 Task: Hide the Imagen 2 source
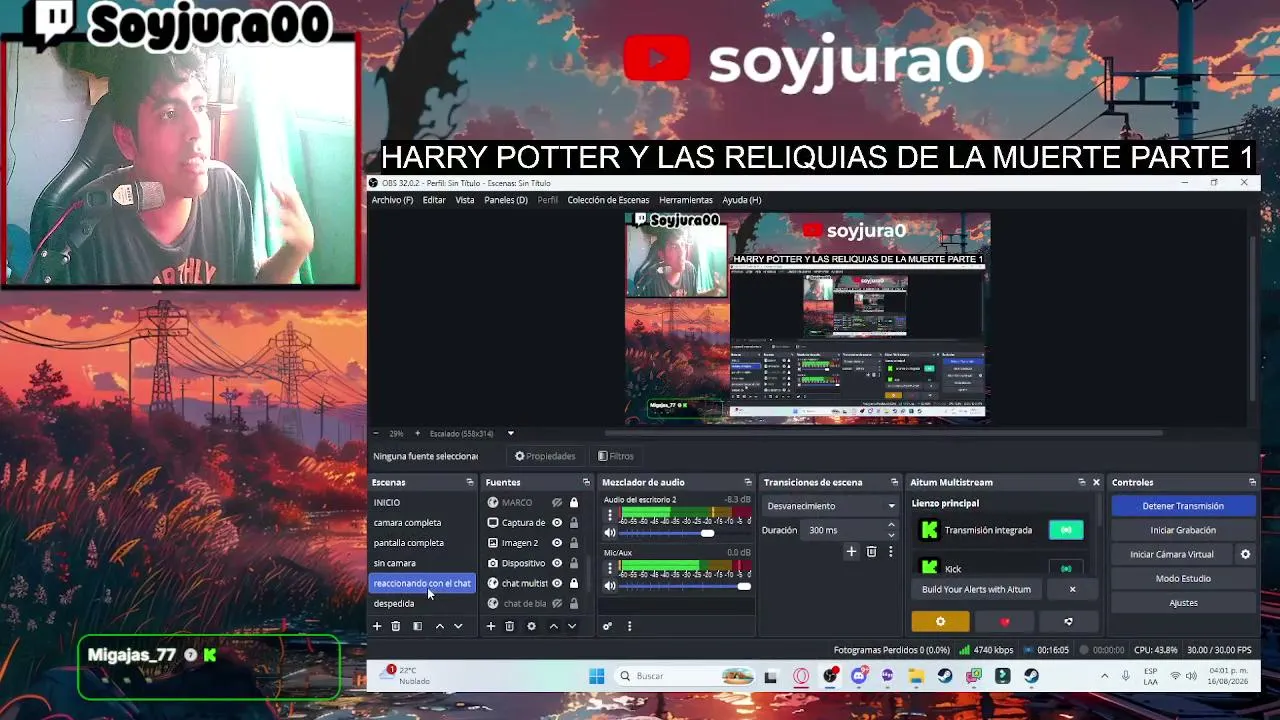pos(557,543)
